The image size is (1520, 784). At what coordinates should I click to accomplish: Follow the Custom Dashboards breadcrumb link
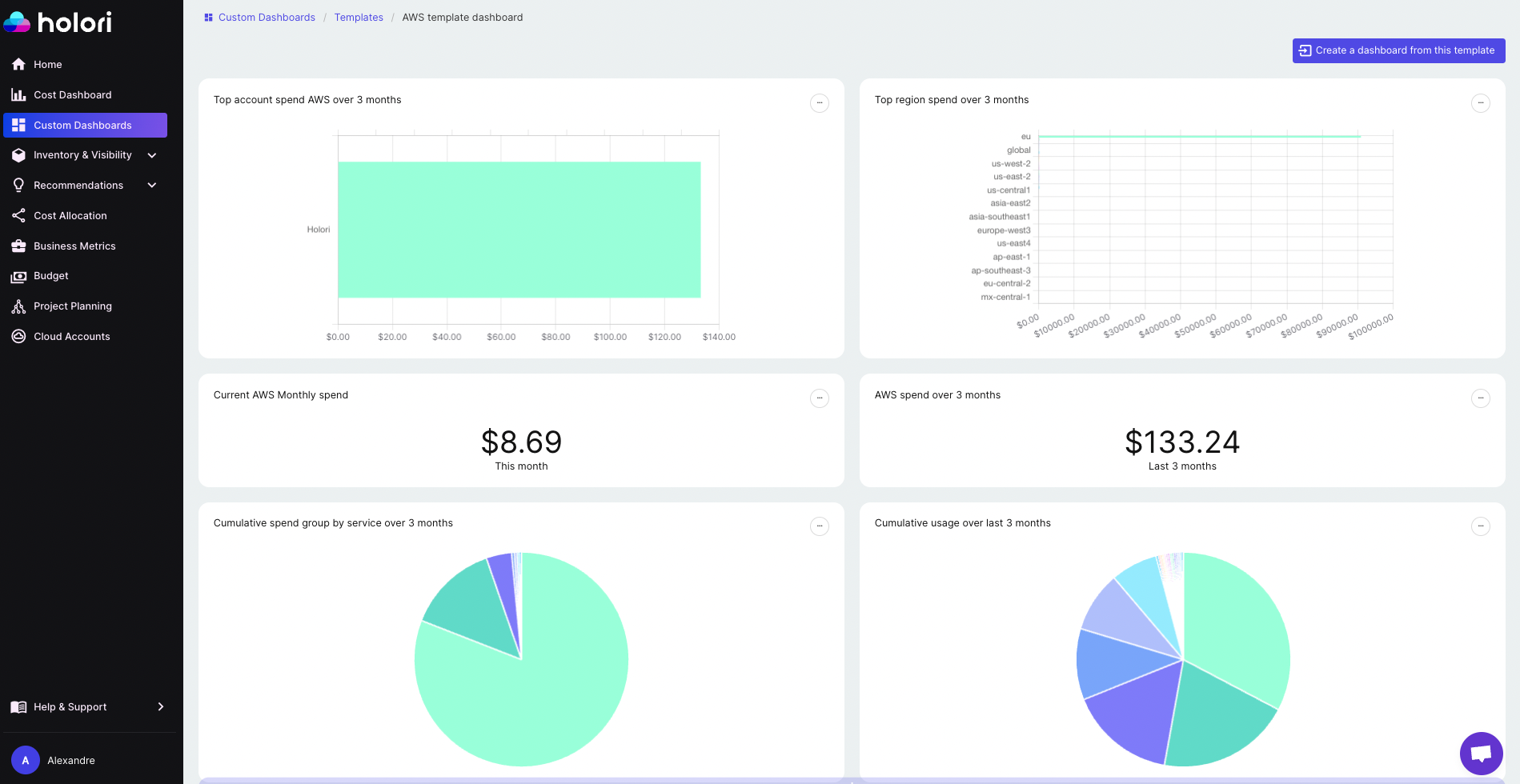pos(267,18)
